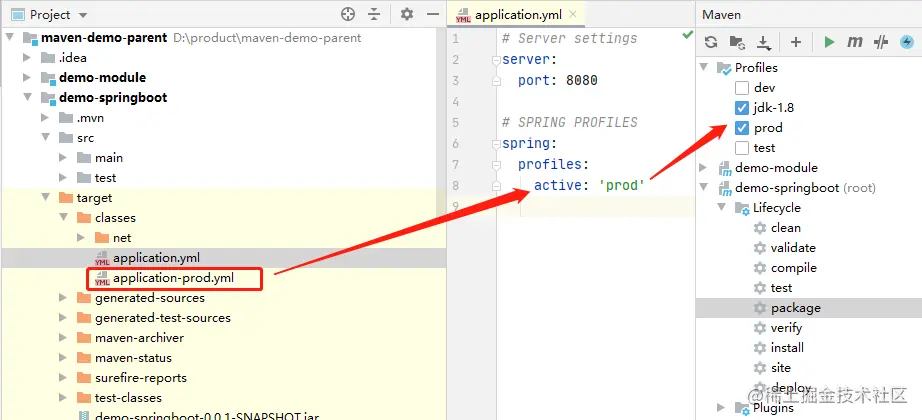Collapse the target folder
The height and width of the screenshot is (420, 922).
[x=45, y=198]
